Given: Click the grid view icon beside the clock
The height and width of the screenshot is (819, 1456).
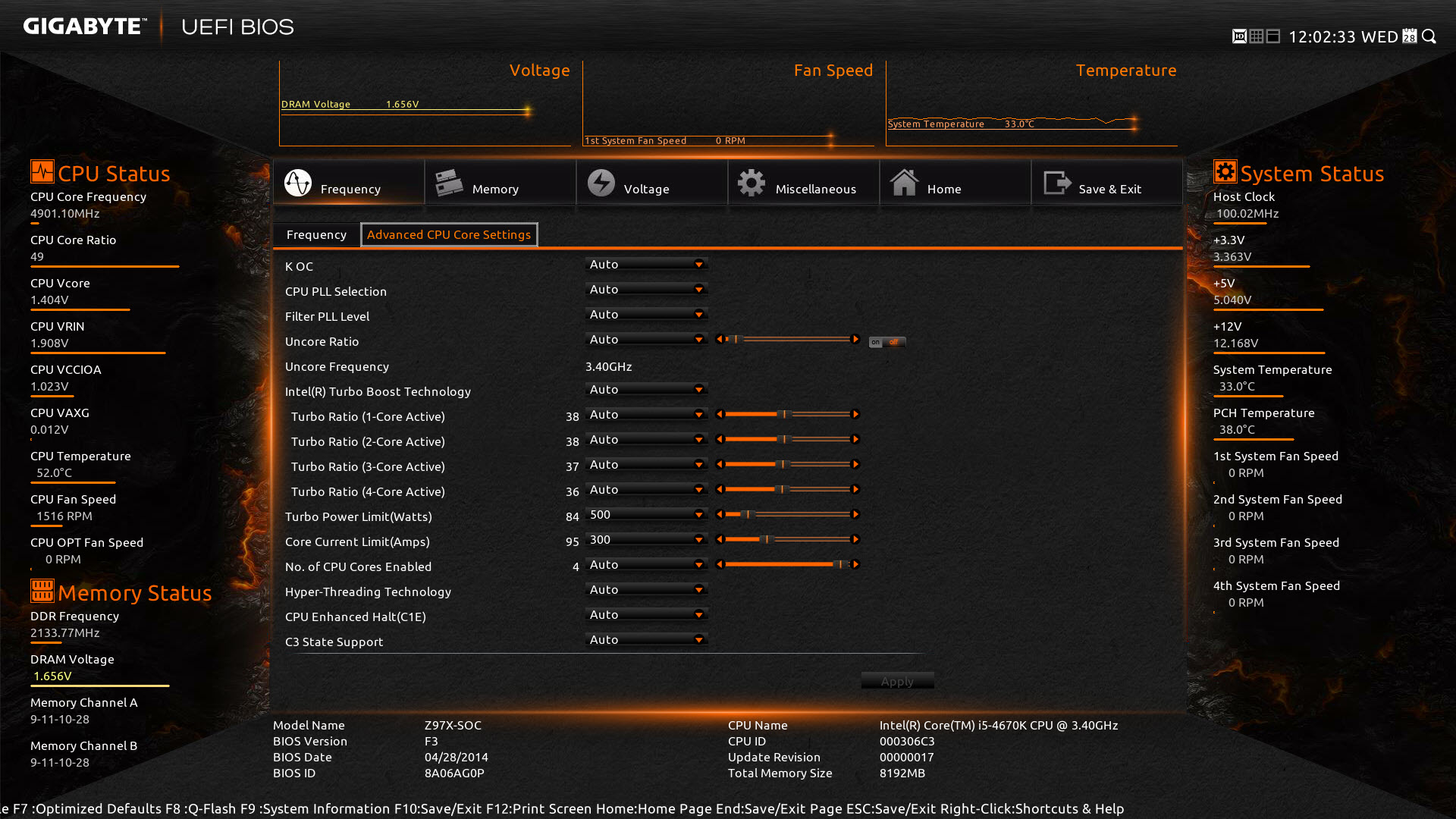Looking at the screenshot, I should [x=1257, y=36].
